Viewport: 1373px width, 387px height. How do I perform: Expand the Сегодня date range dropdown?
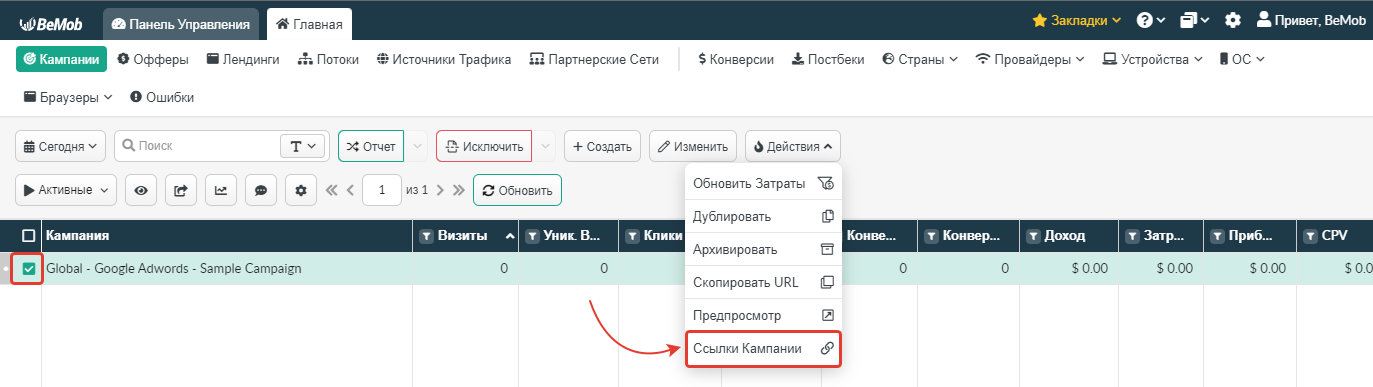pos(61,146)
